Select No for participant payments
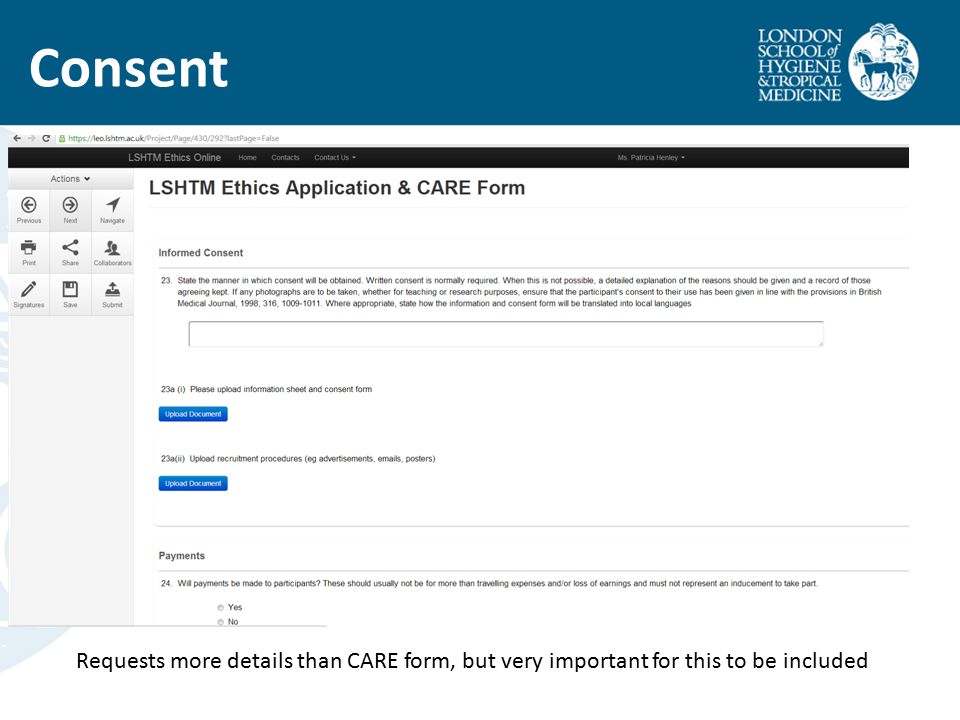 [x=220, y=622]
